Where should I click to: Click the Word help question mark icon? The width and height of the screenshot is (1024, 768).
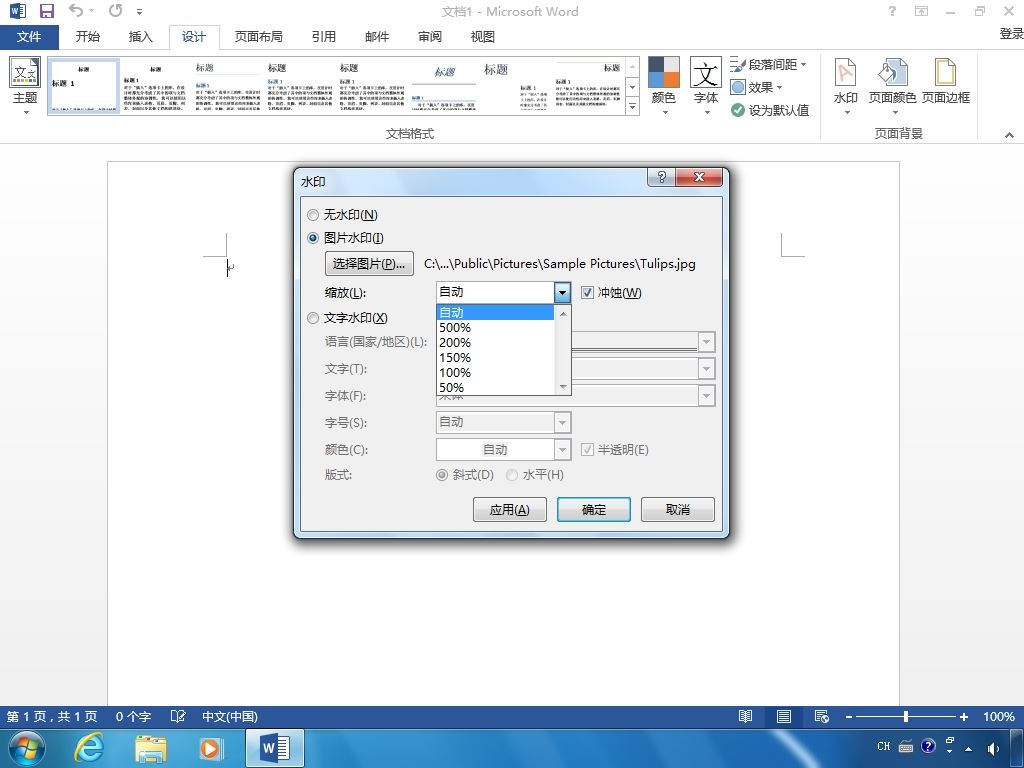click(892, 11)
